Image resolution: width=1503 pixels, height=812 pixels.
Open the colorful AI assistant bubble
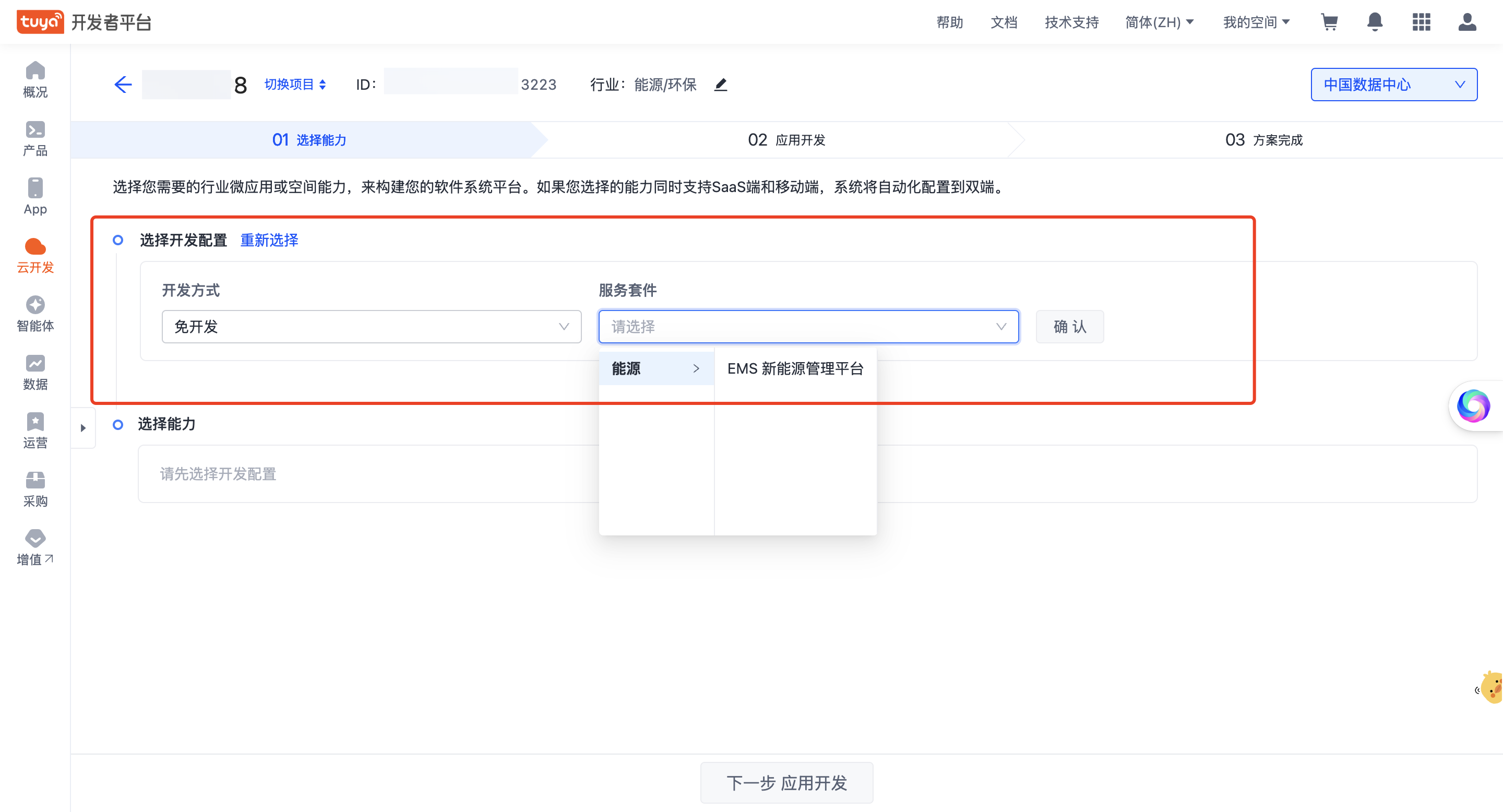[1473, 406]
